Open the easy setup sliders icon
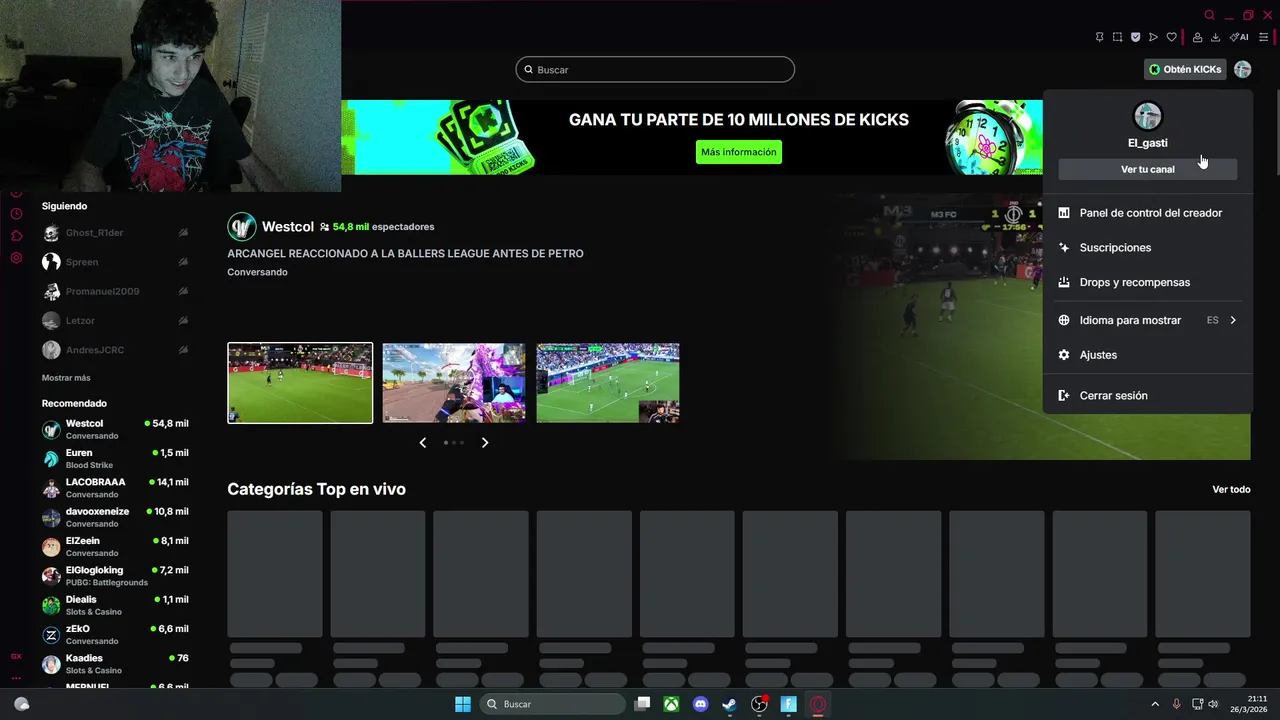The width and height of the screenshot is (1280, 720). tap(1263, 37)
